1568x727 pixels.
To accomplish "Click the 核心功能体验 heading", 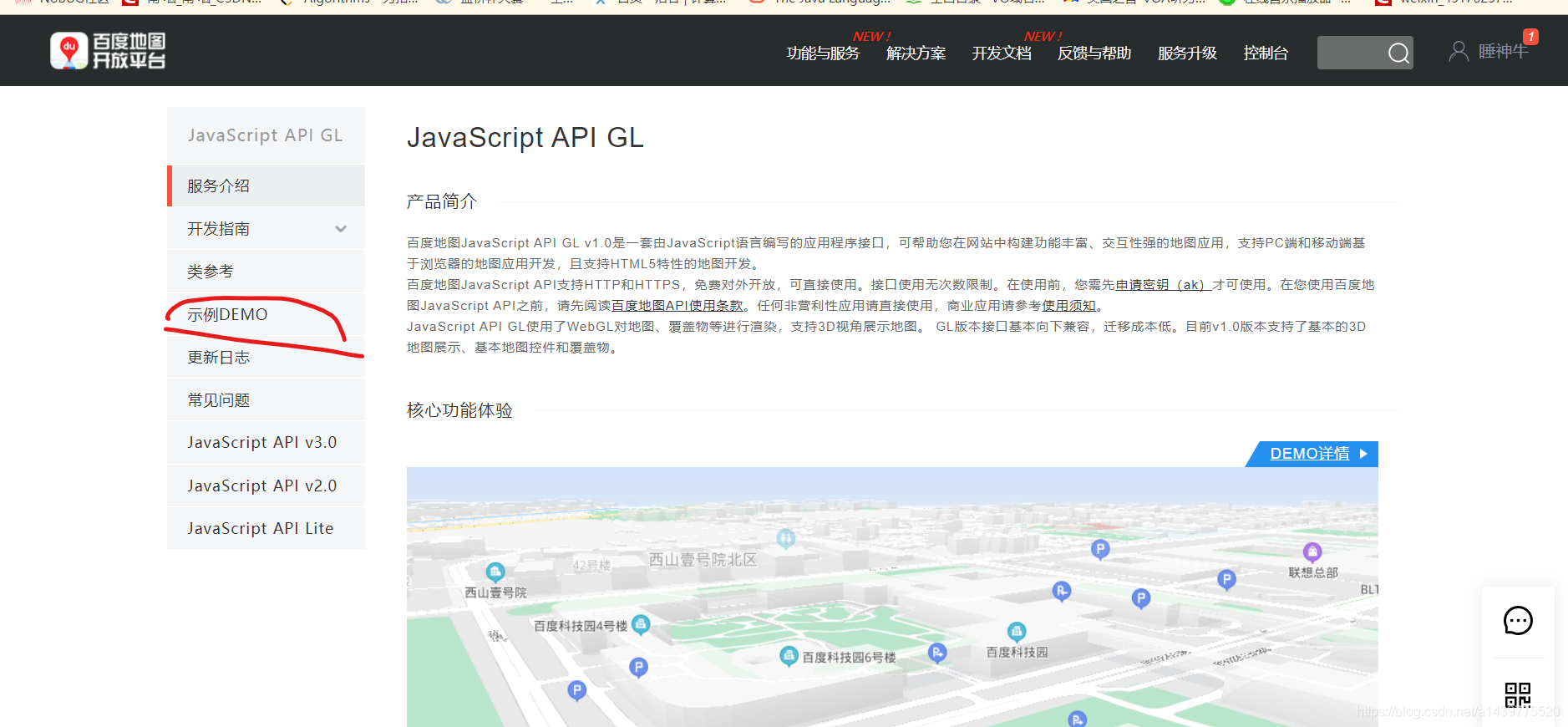I will 459,410.
